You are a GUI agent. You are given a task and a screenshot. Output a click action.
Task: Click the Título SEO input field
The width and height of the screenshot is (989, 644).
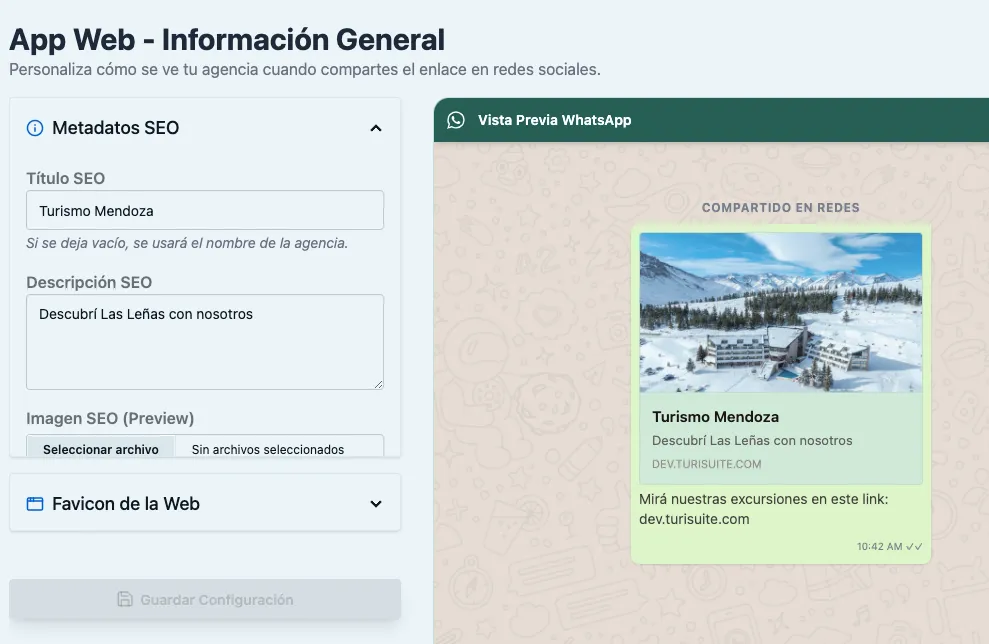pos(205,210)
